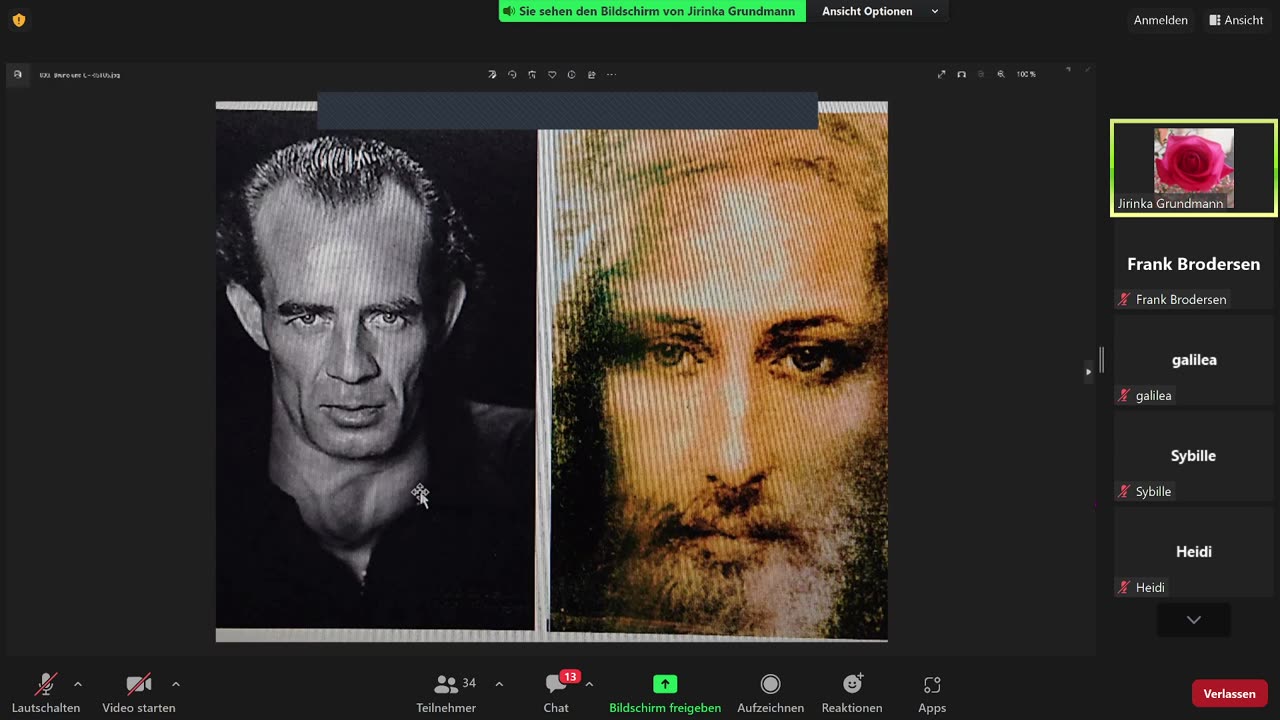Click the yellow encryption shield icon
1280x720 pixels.
click(18, 20)
